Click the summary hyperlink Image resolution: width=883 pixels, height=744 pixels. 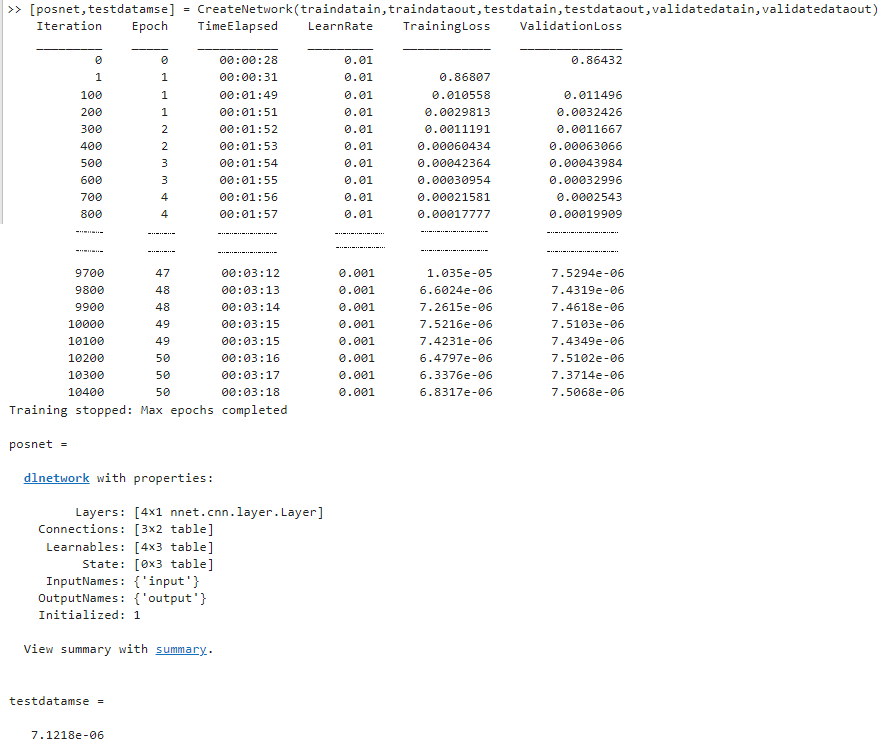tap(180, 649)
